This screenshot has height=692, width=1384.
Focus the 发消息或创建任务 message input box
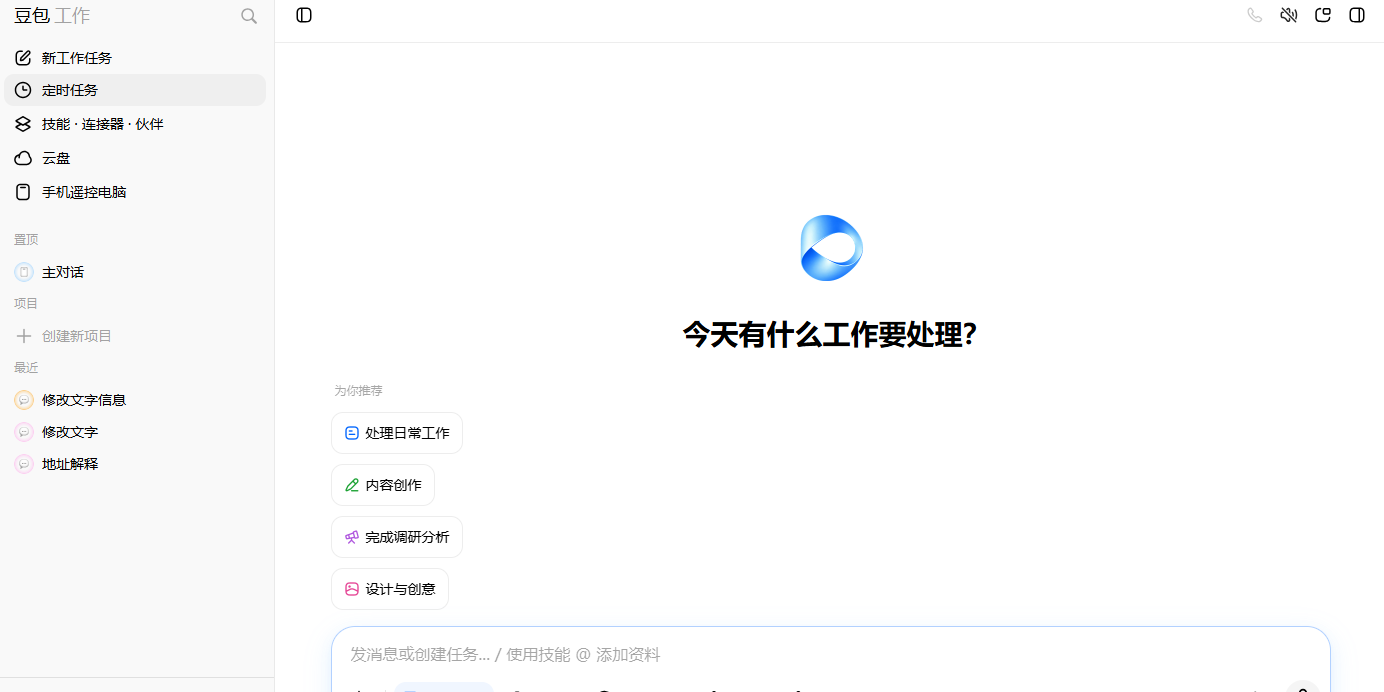point(830,655)
